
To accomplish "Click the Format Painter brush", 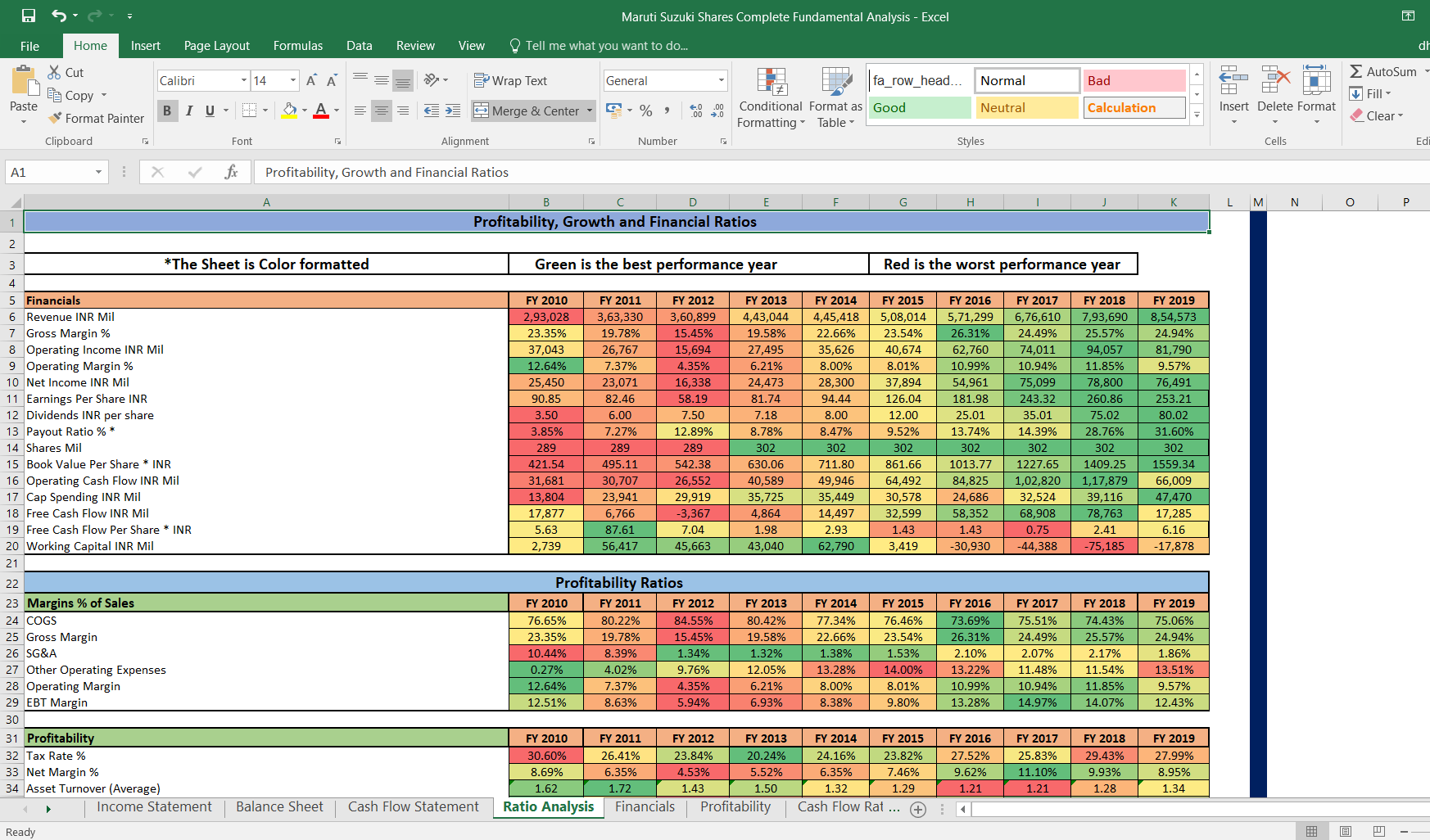I will click(x=55, y=118).
